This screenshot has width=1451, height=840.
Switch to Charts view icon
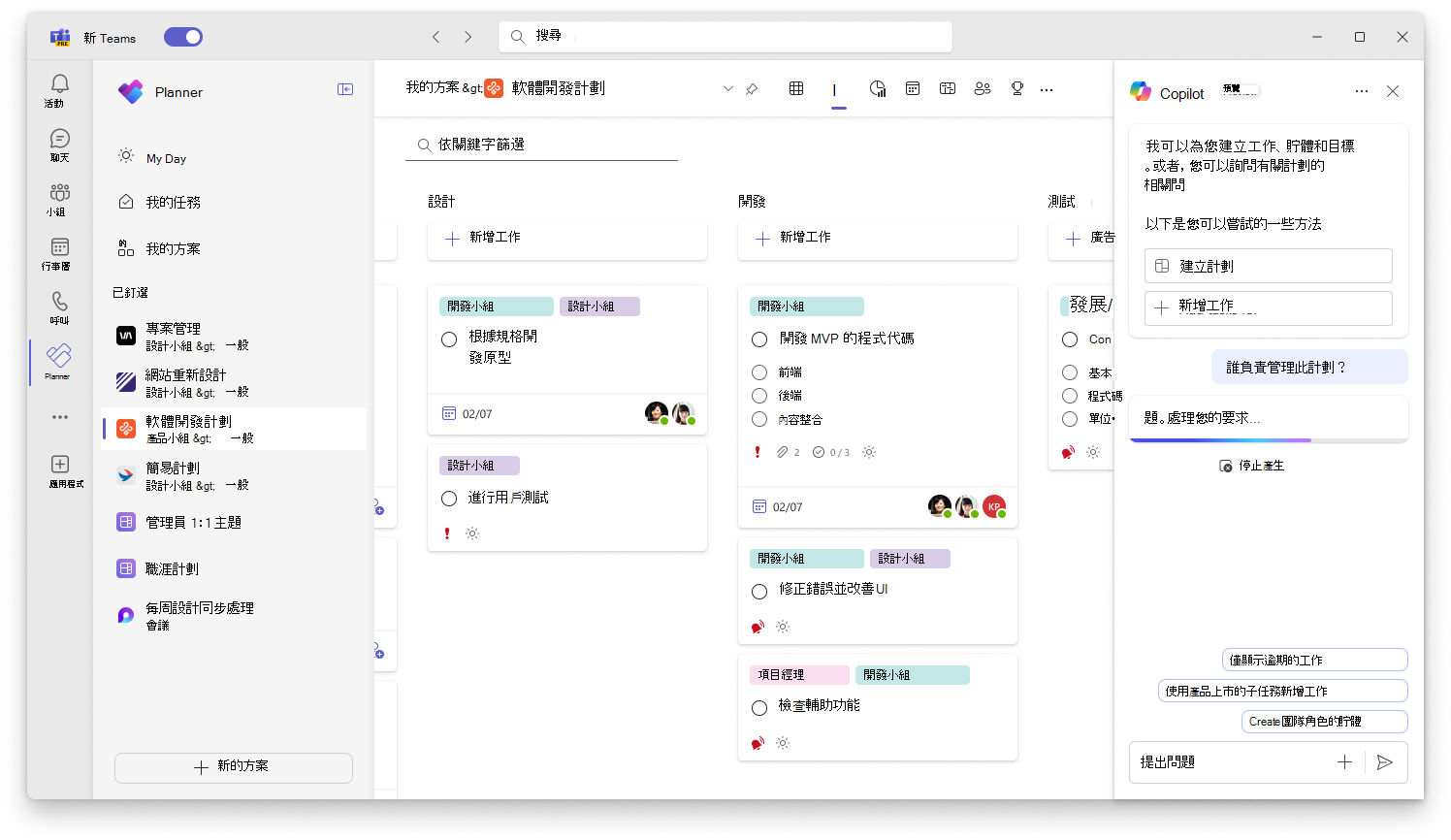878,88
